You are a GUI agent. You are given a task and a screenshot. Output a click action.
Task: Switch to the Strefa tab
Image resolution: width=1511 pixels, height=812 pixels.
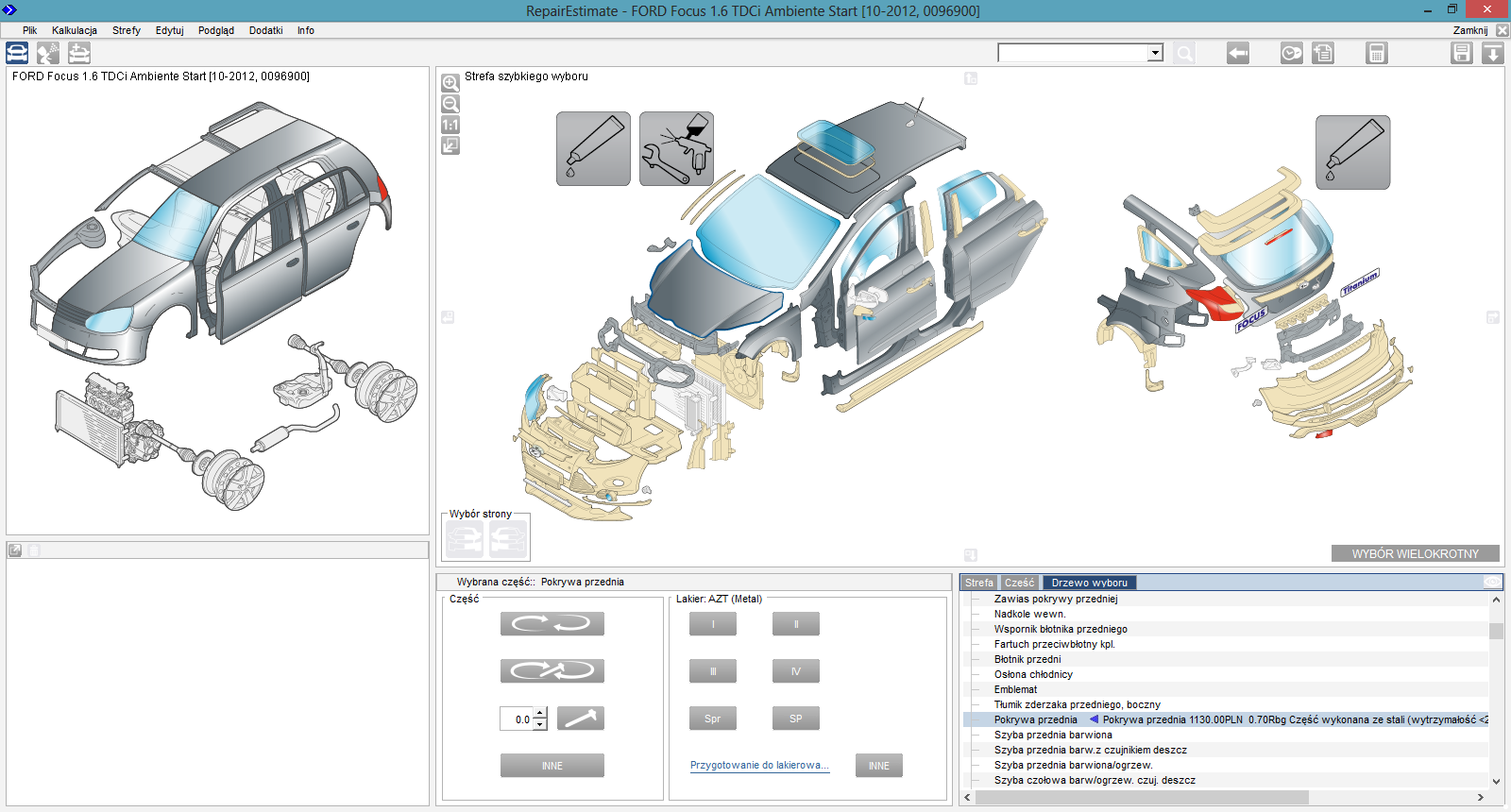[x=979, y=583]
